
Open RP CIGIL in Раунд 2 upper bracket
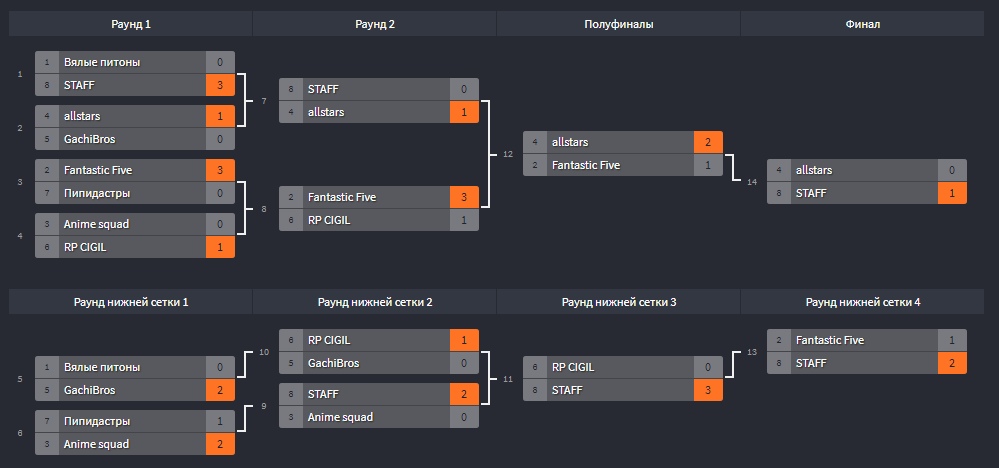click(329, 220)
